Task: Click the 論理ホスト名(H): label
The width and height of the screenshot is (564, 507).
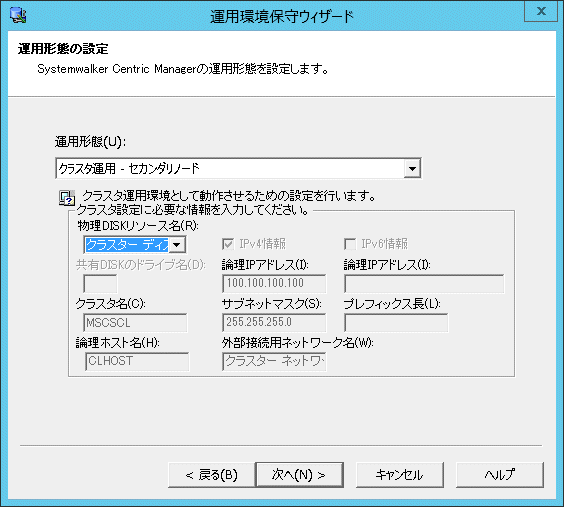Action: coord(118,343)
